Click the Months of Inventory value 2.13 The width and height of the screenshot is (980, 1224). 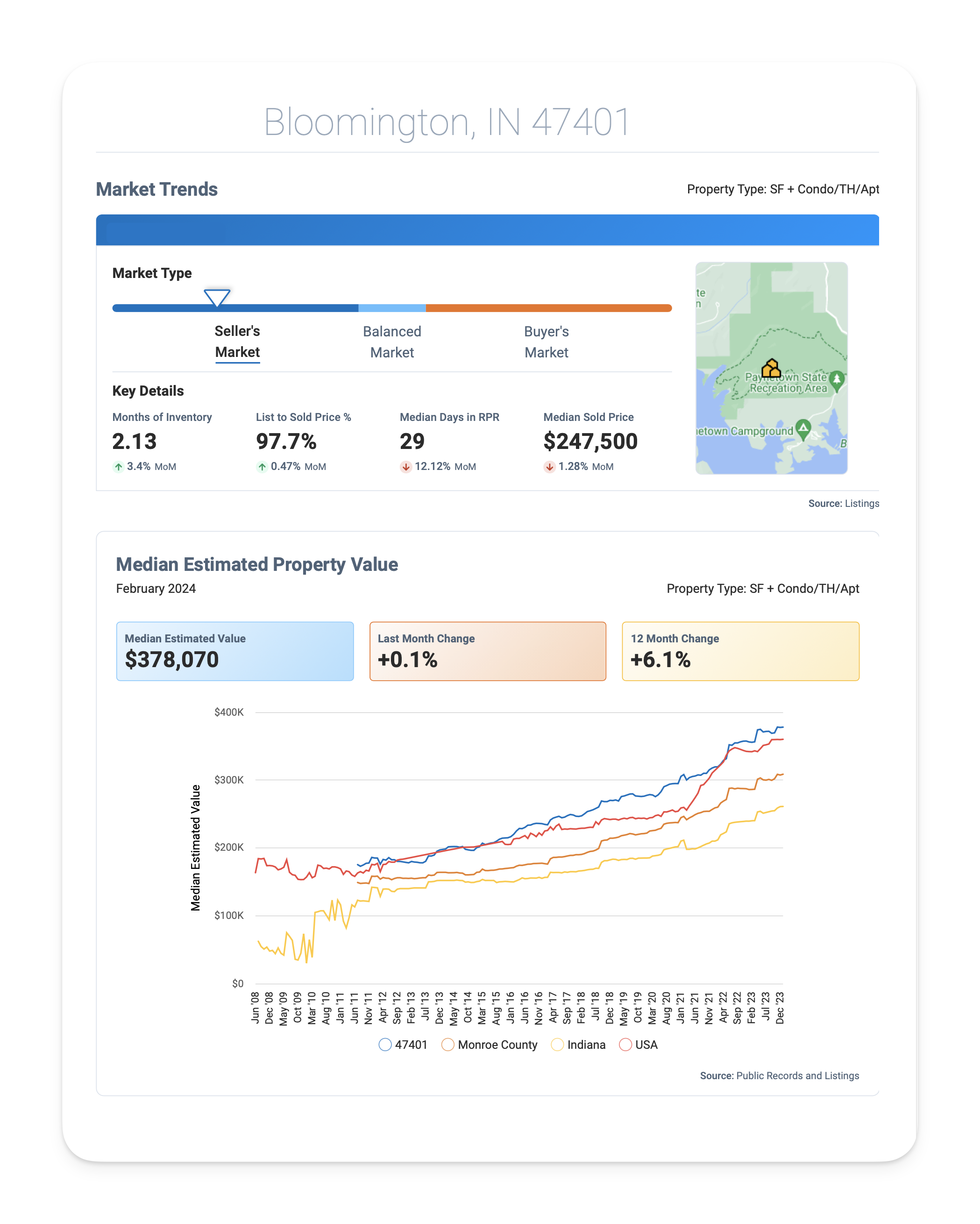tap(134, 441)
